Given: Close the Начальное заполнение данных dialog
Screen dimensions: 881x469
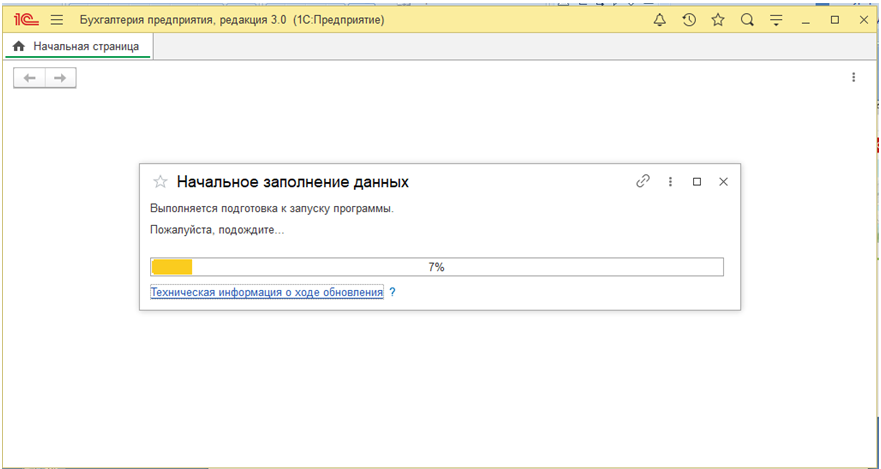Looking at the screenshot, I should tap(724, 182).
